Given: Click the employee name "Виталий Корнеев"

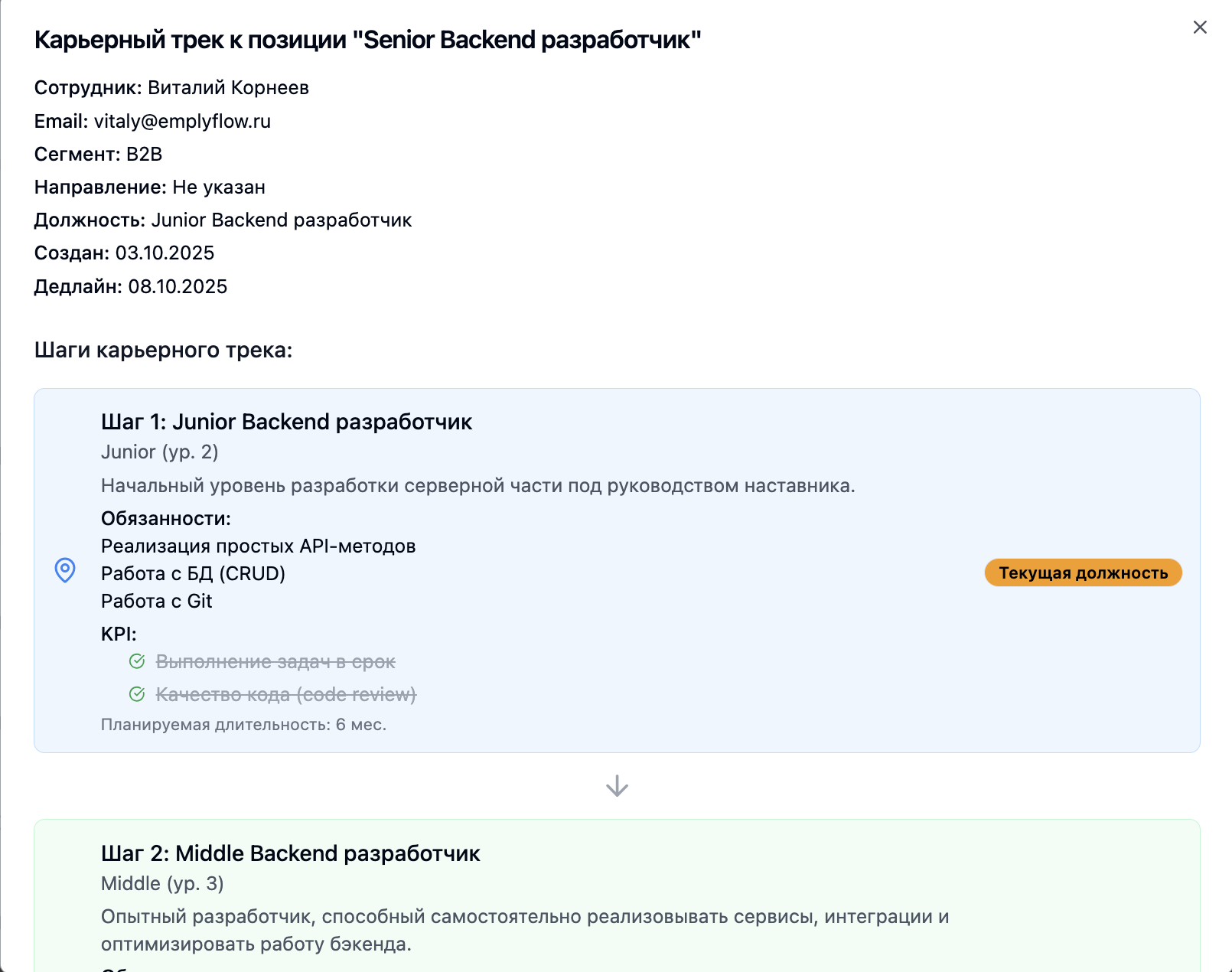Looking at the screenshot, I should point(228,88).
